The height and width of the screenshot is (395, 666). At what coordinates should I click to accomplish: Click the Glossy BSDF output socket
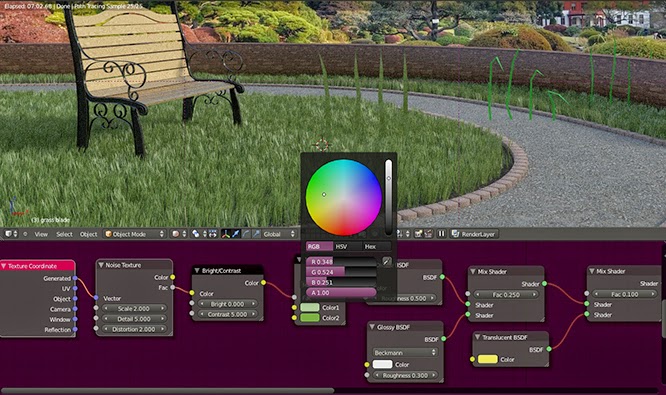pyautogui.click(x=443, y=339)
